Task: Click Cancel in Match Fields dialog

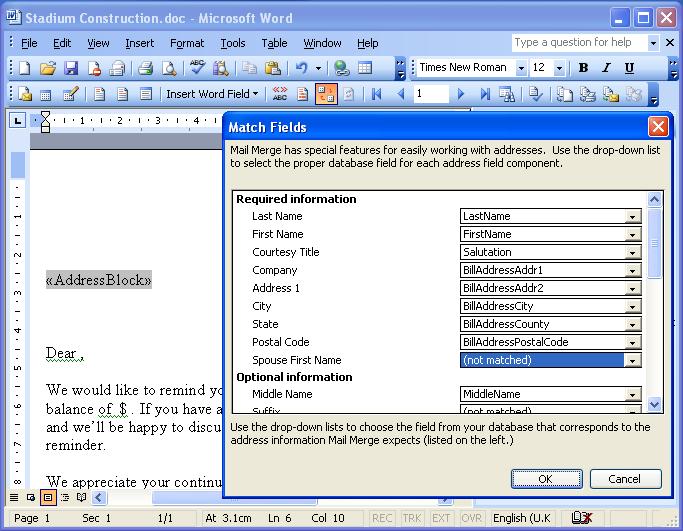Action: [626, 479]
